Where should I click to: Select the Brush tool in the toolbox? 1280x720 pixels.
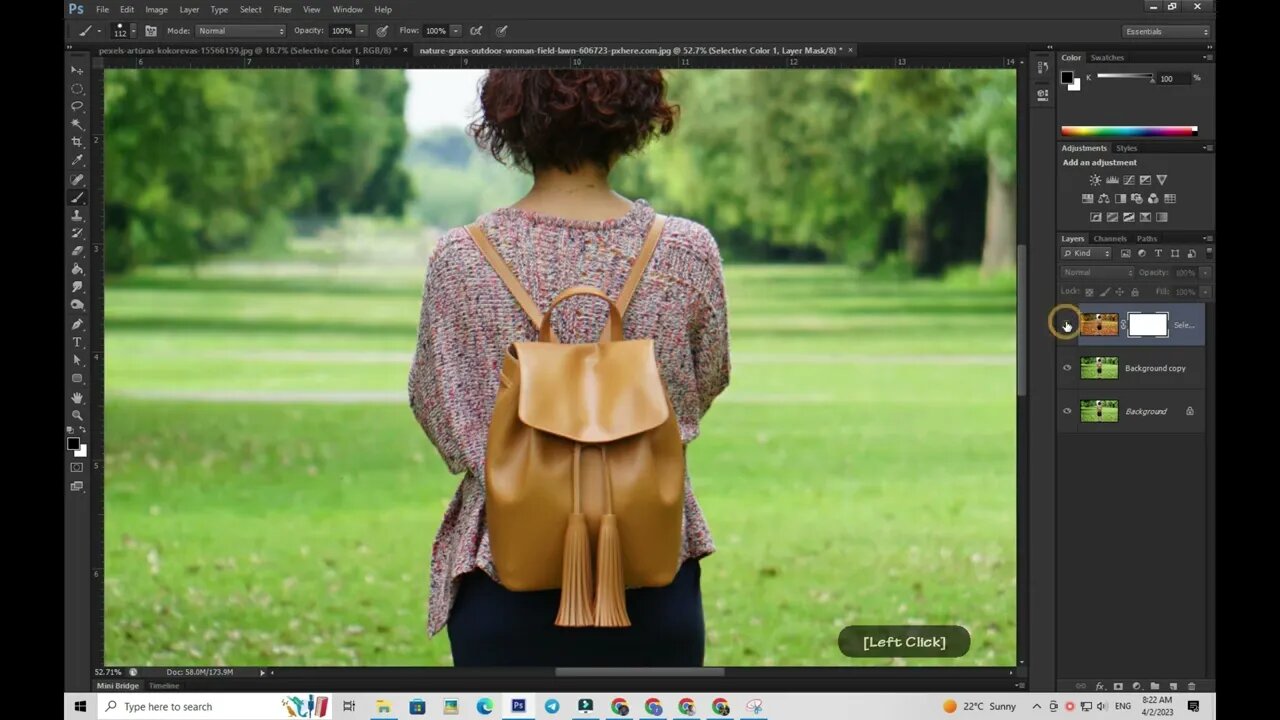click(x=77, y=197)
